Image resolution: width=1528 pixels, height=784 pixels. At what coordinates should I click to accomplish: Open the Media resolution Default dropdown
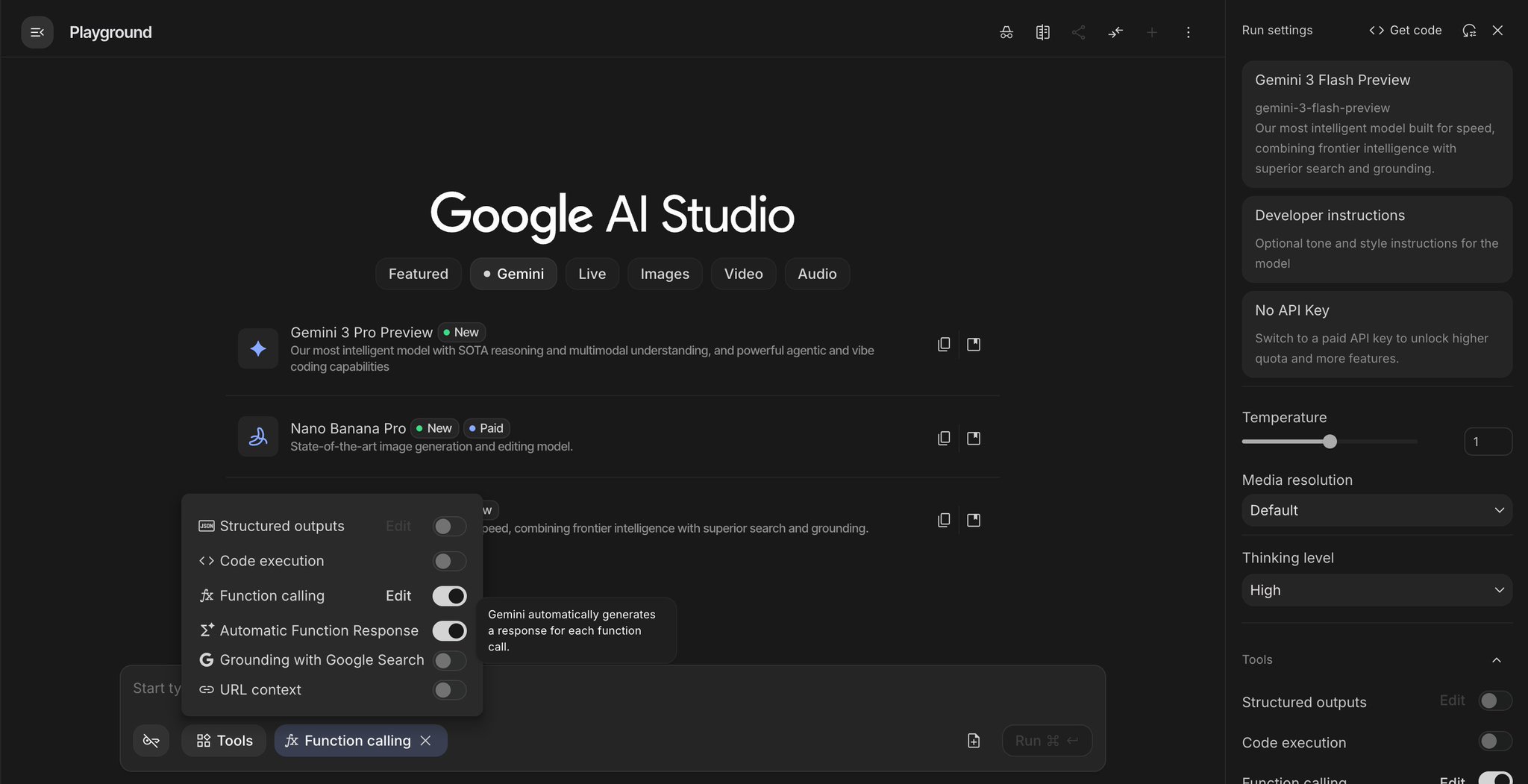(x=1377, y=510)
